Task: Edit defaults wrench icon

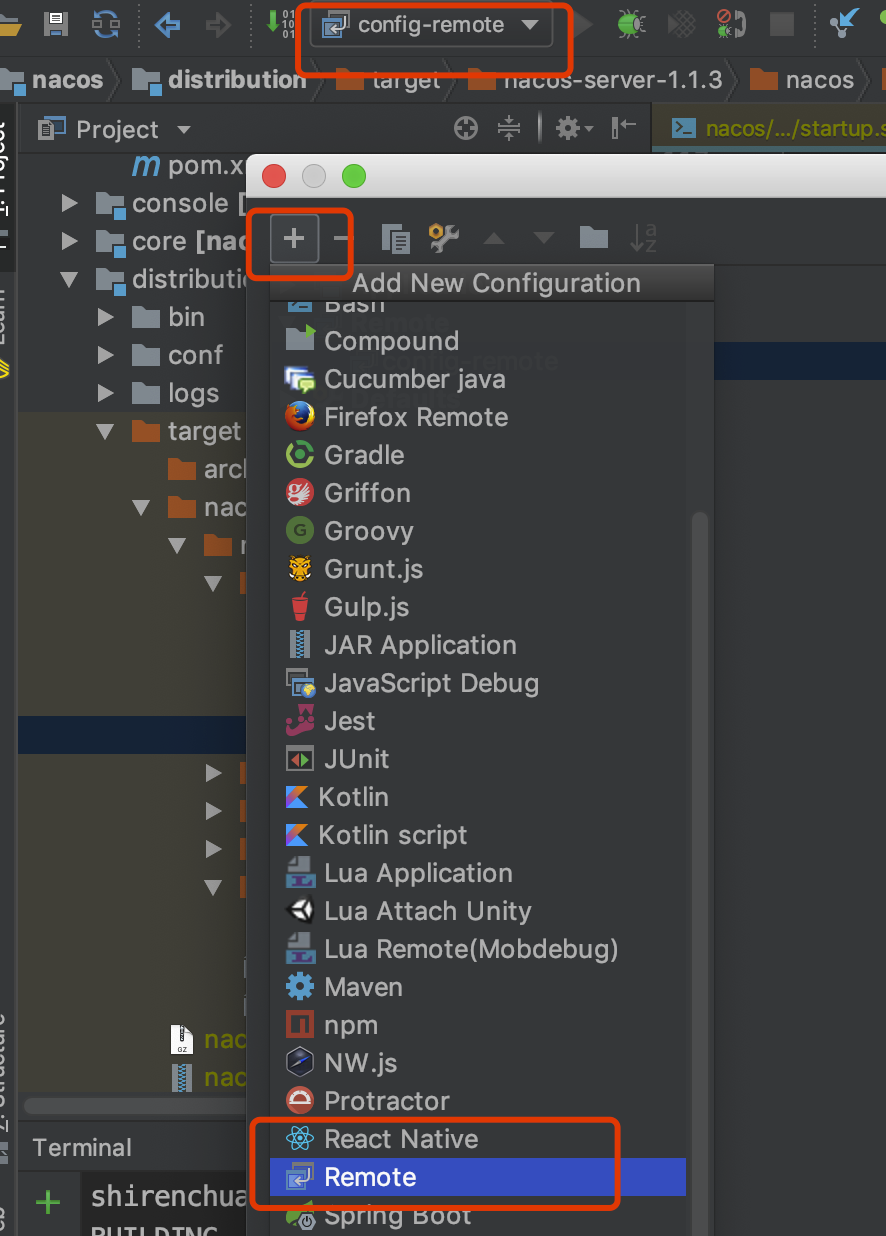Action: pos(444,238)
